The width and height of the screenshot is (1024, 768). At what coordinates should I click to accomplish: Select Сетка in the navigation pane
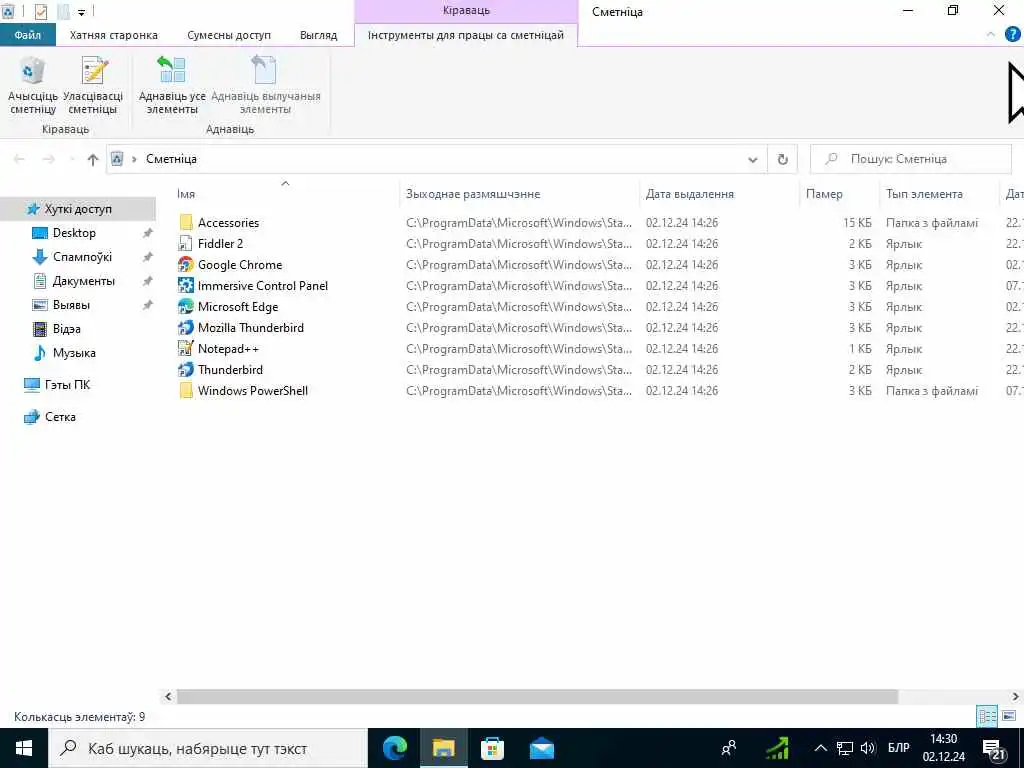pyautogui.click(x=60, y=417)
